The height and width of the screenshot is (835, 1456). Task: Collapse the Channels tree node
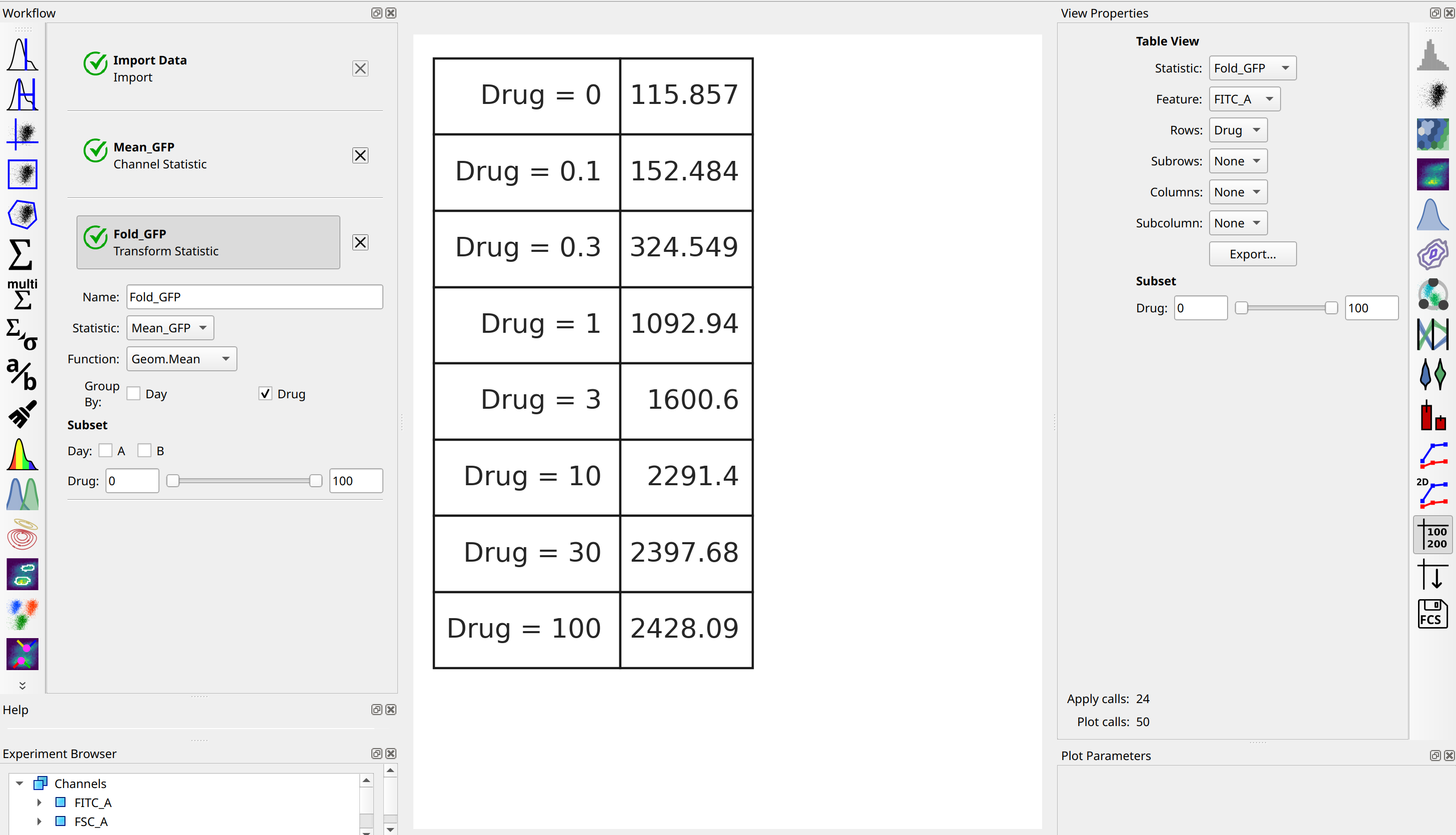point(19,784)
